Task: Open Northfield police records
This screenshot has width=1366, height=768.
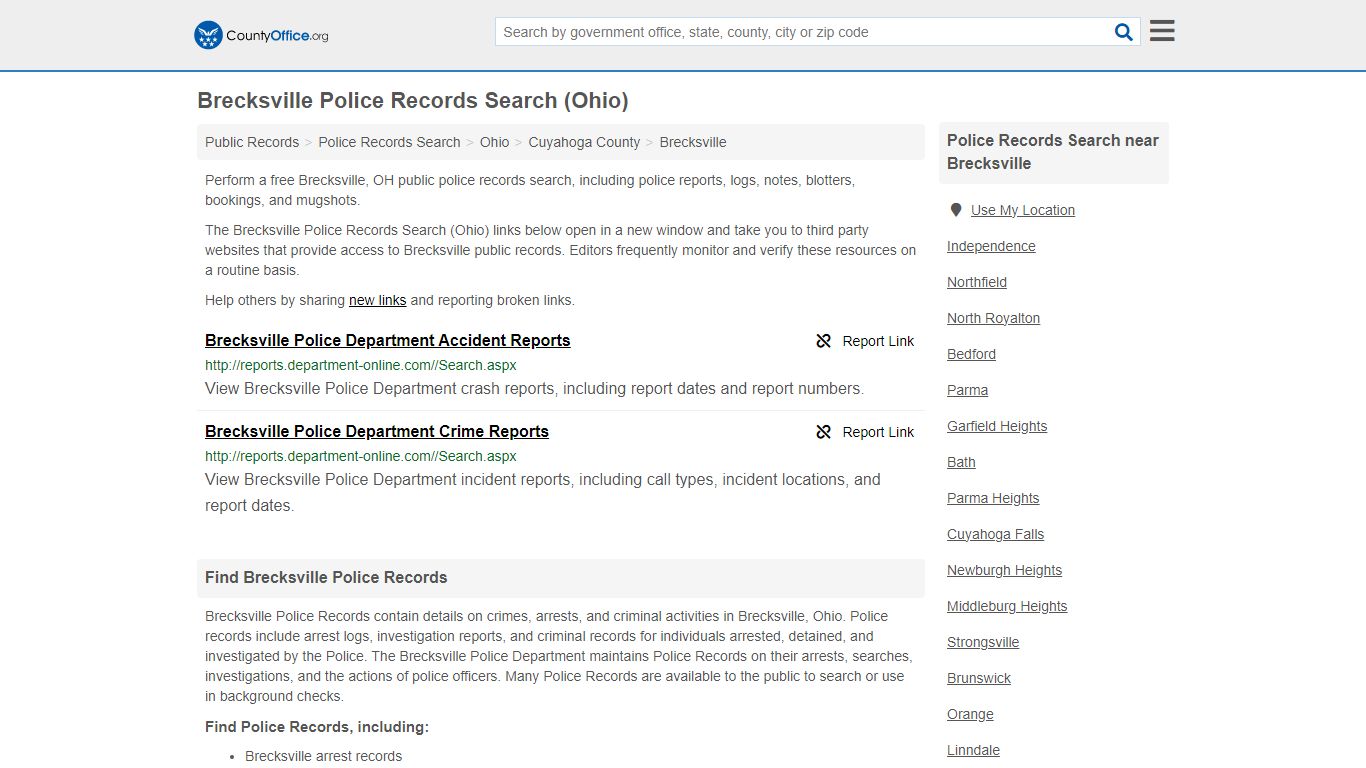Action: coord(977,282)
